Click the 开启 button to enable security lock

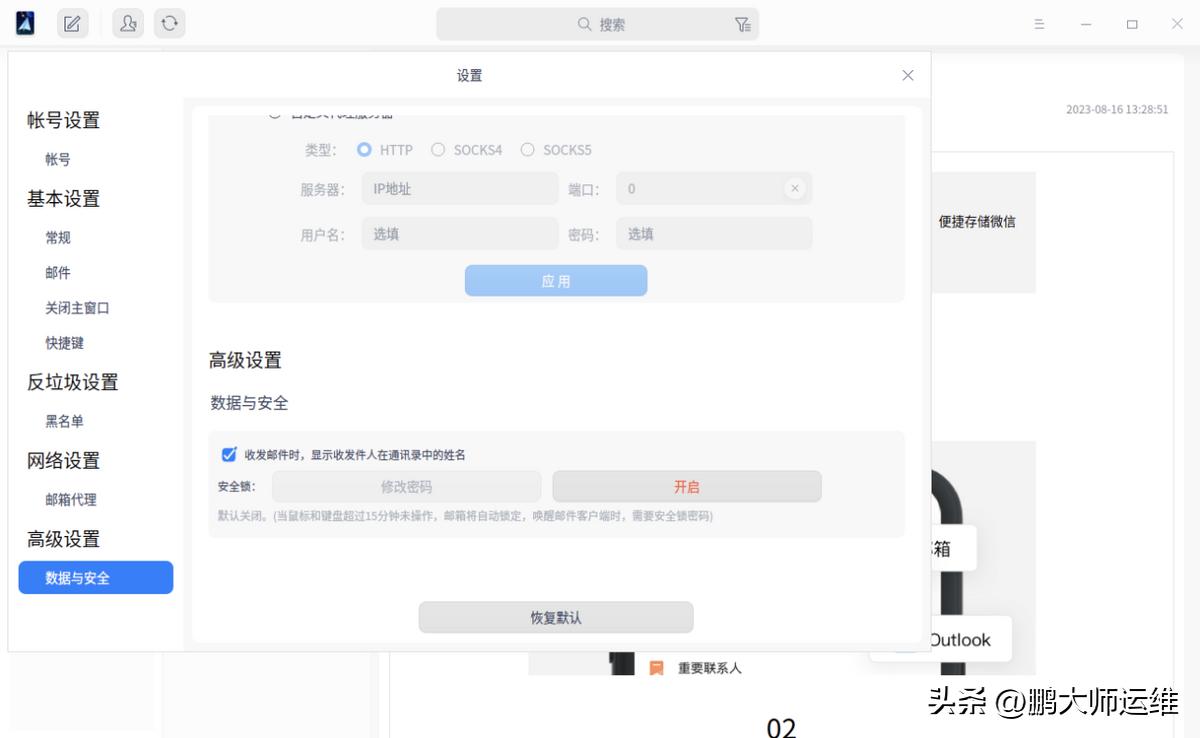[x=686, y=486]
